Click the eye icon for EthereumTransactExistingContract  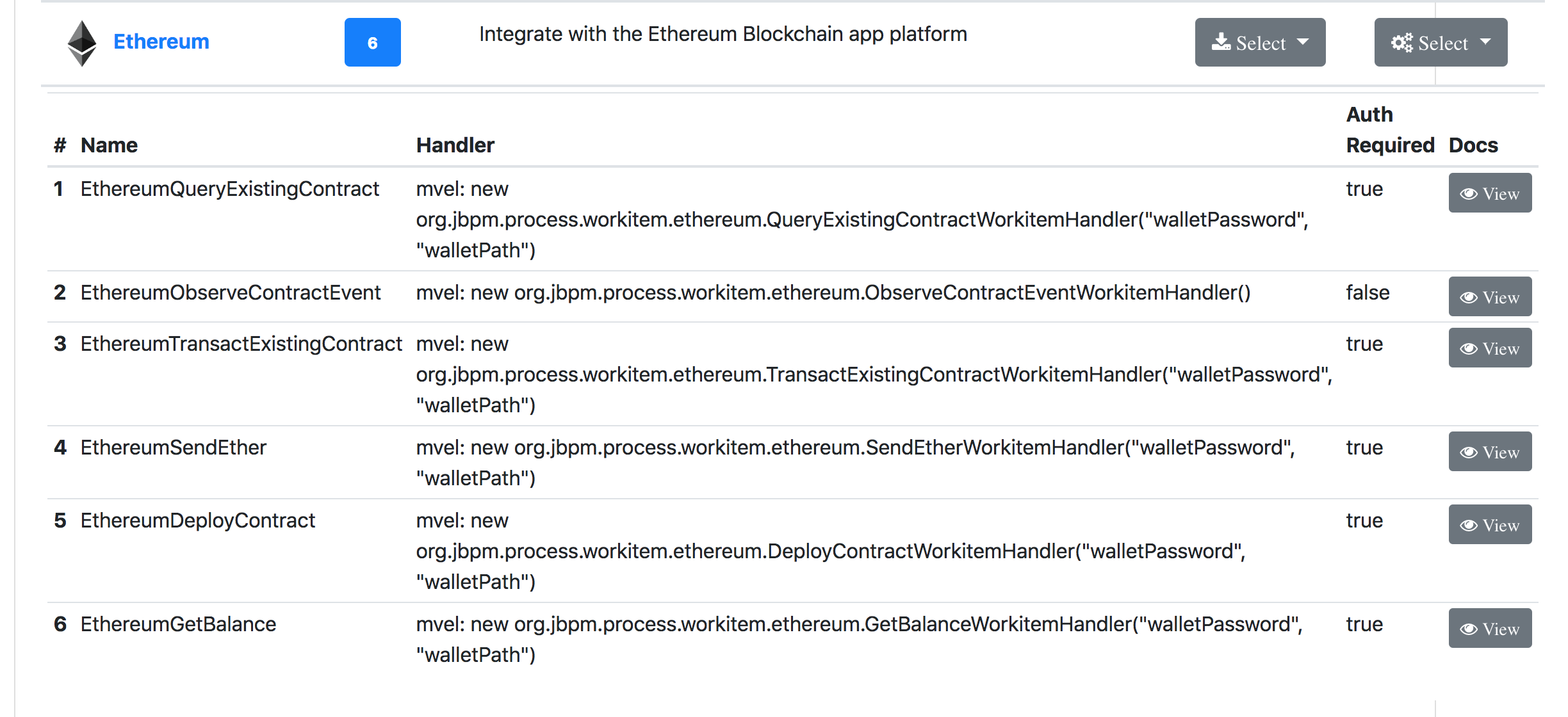tap(1469, 349)
